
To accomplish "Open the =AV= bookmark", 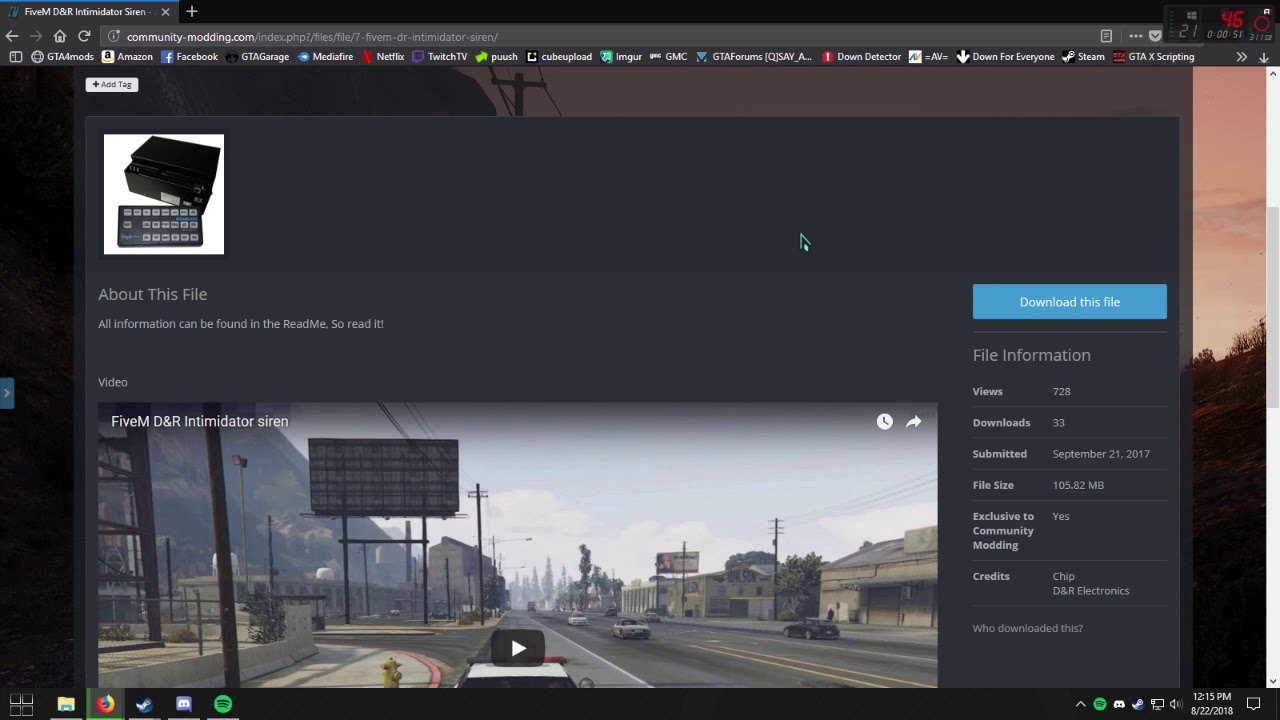I will click(x=928, y=57).
